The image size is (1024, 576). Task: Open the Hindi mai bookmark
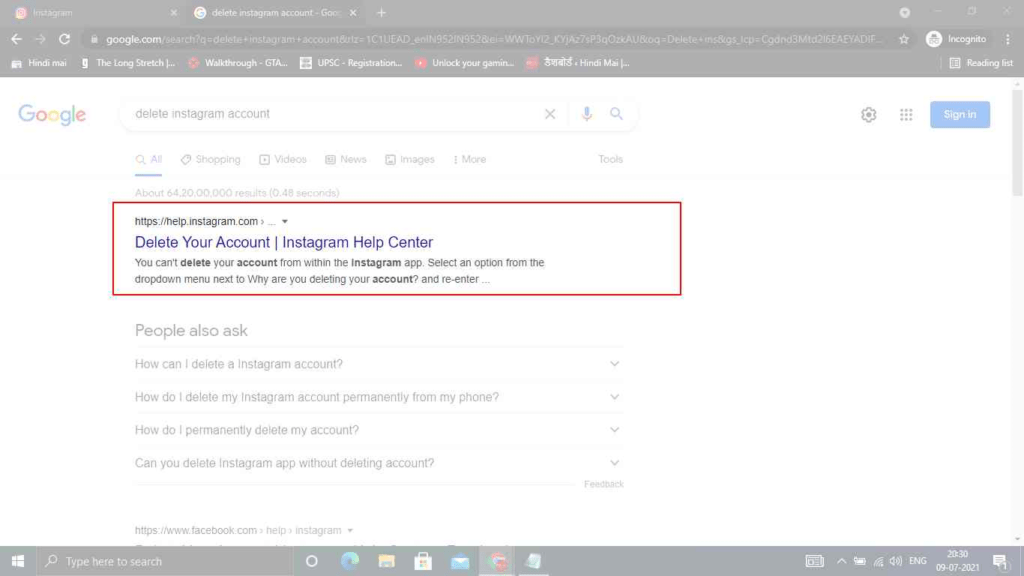tap(39, 63)
